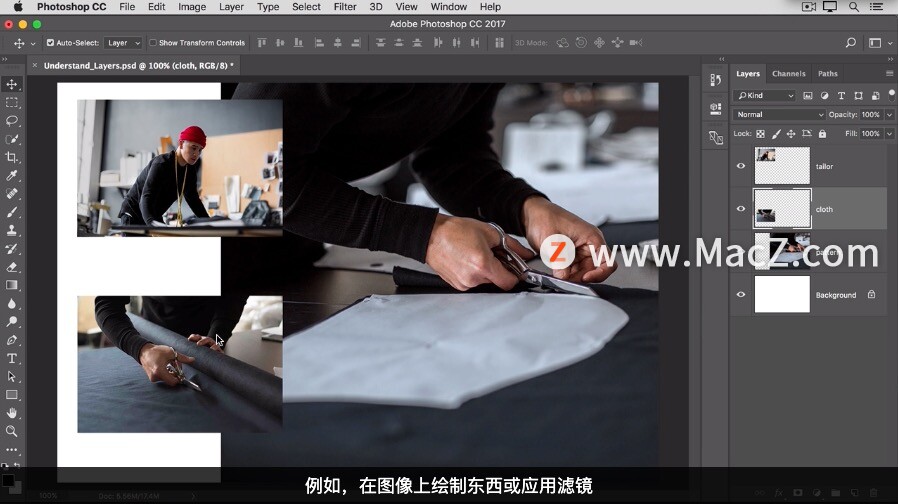
Task: Select the History Brush tool
Action: (11, 249)
